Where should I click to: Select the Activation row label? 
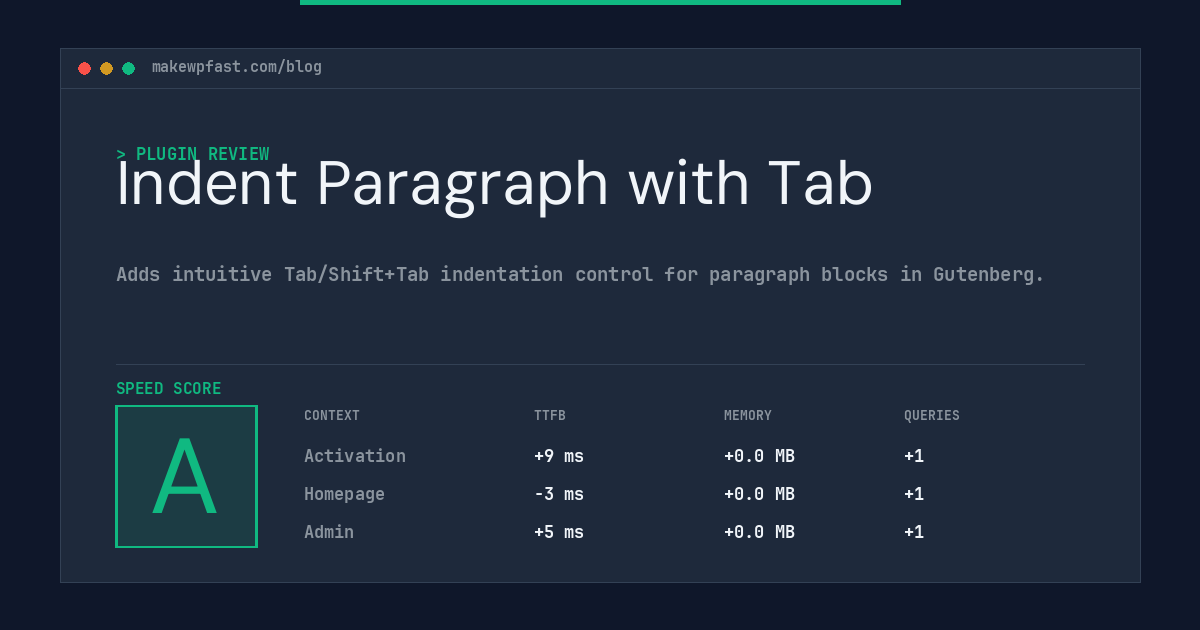point(355,456)
